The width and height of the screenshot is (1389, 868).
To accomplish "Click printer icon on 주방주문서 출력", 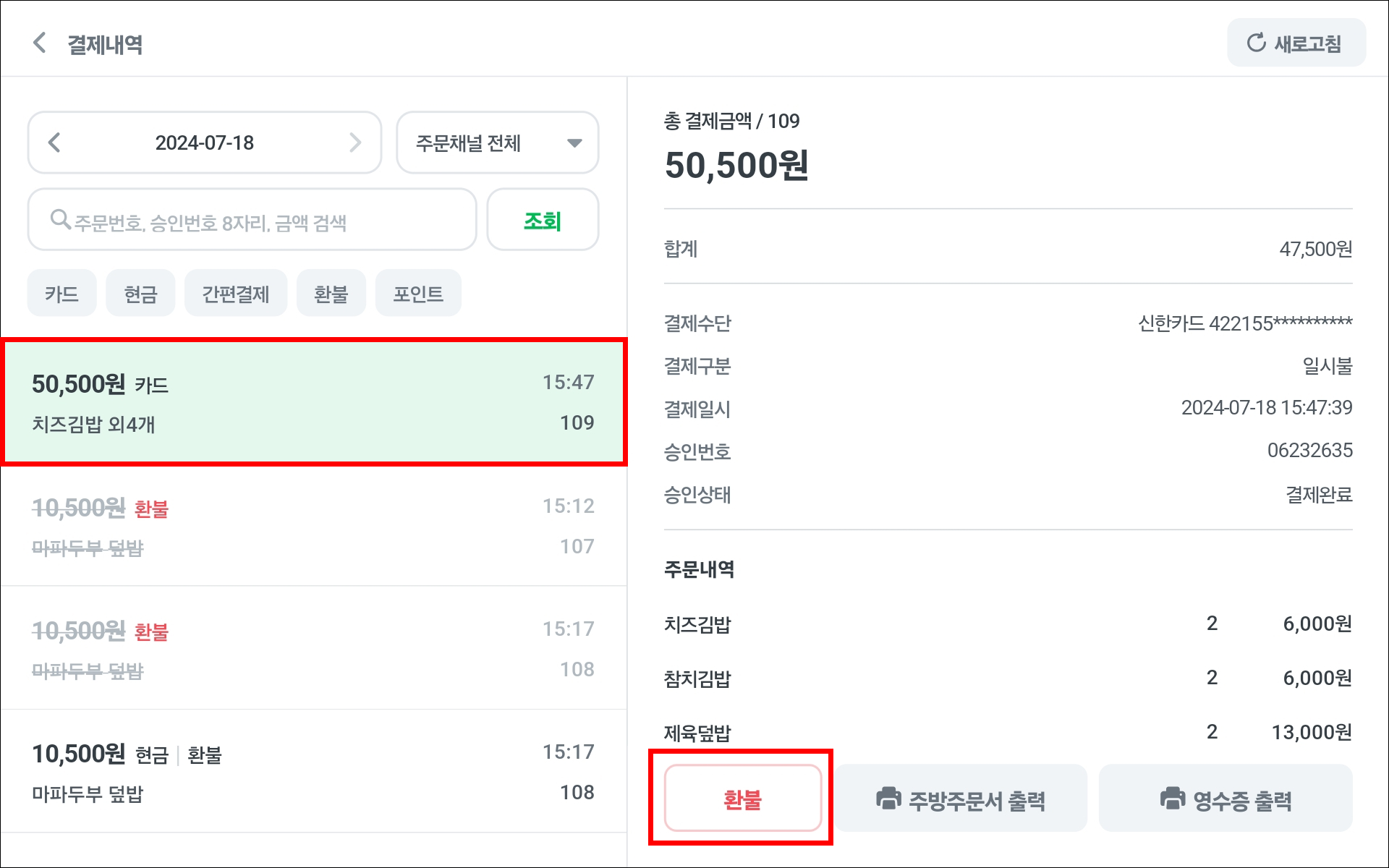I will tap(888, 799).
